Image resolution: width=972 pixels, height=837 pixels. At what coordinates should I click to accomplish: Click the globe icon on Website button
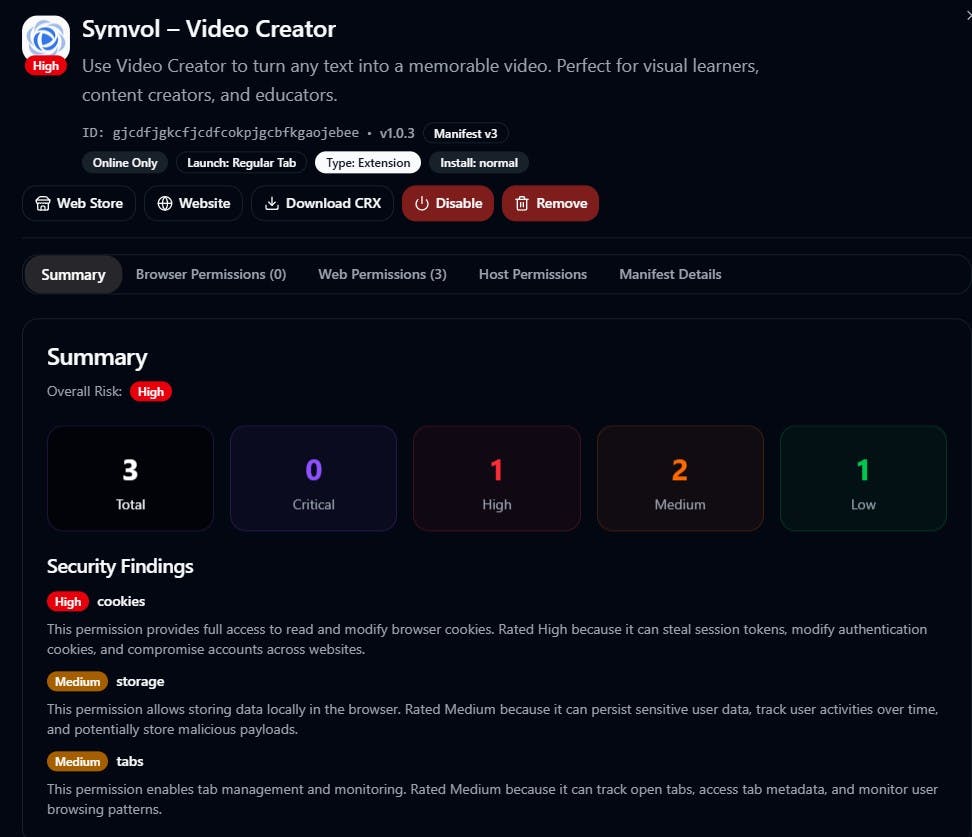point(165,203)
